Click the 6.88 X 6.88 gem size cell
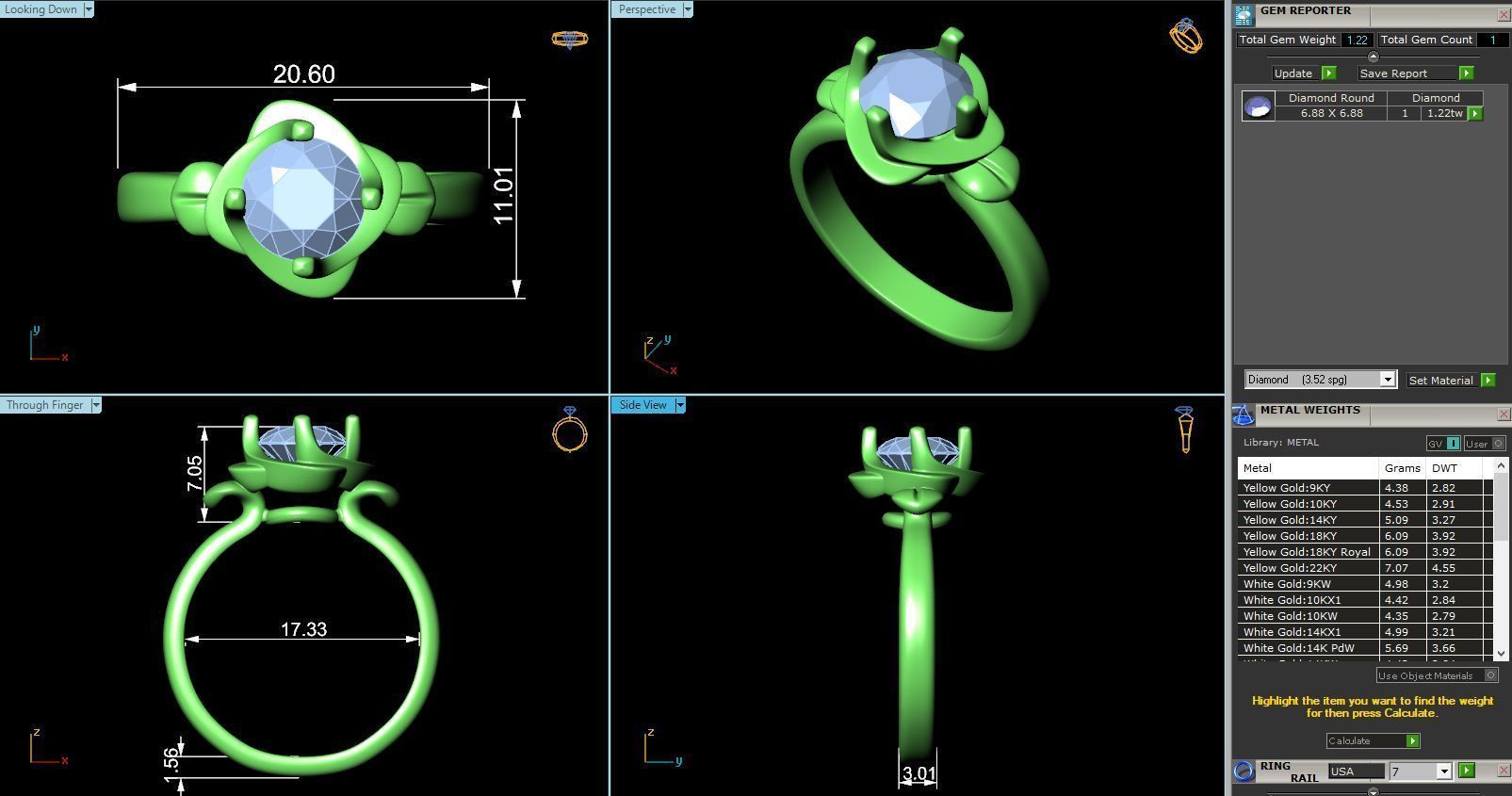Viewport: 1512px width, 796px height. click(x=1331, y=113)
